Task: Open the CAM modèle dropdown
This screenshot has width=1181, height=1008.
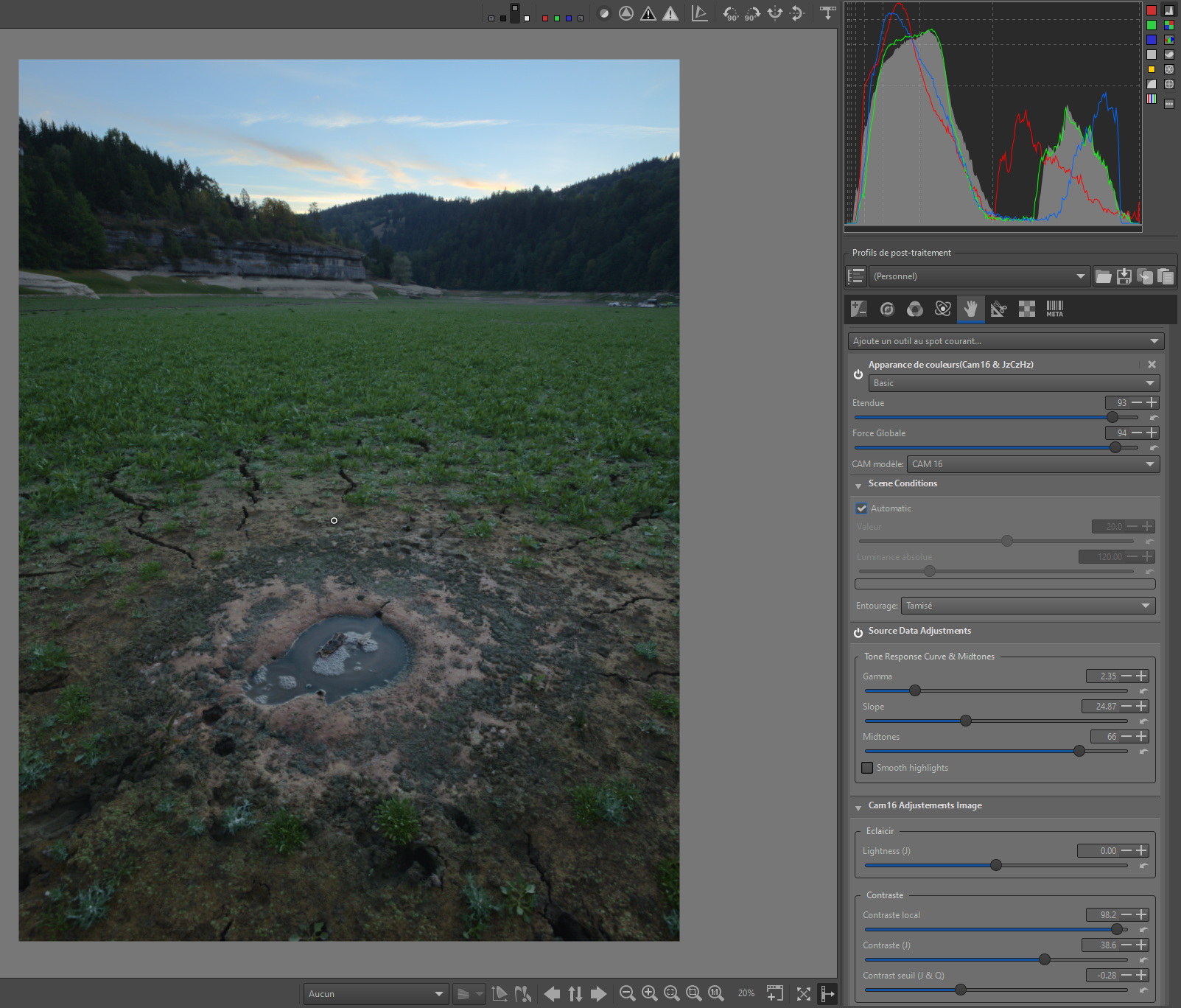Action: pyautogui.click(x=1032, y=464)
